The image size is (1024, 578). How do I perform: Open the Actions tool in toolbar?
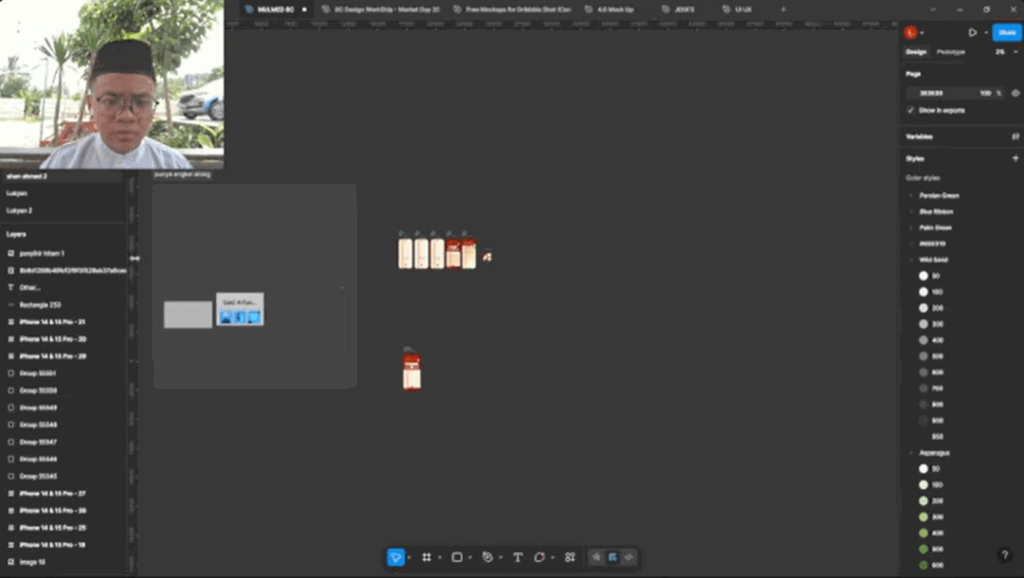point(570,557)
